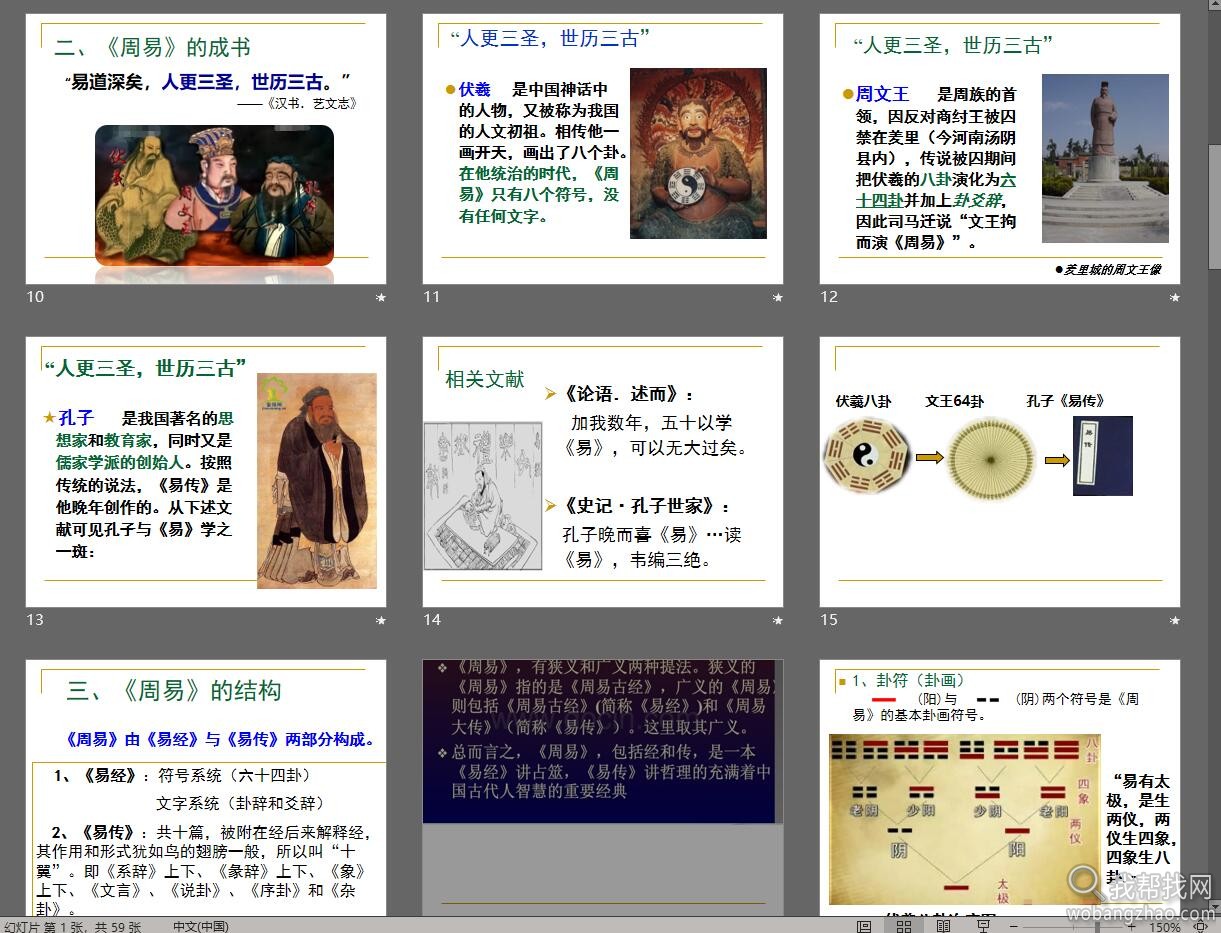Viewport: 1221px width, 933px height.
Task: Click slide number 11 label
Action: [x=432, y=297]
